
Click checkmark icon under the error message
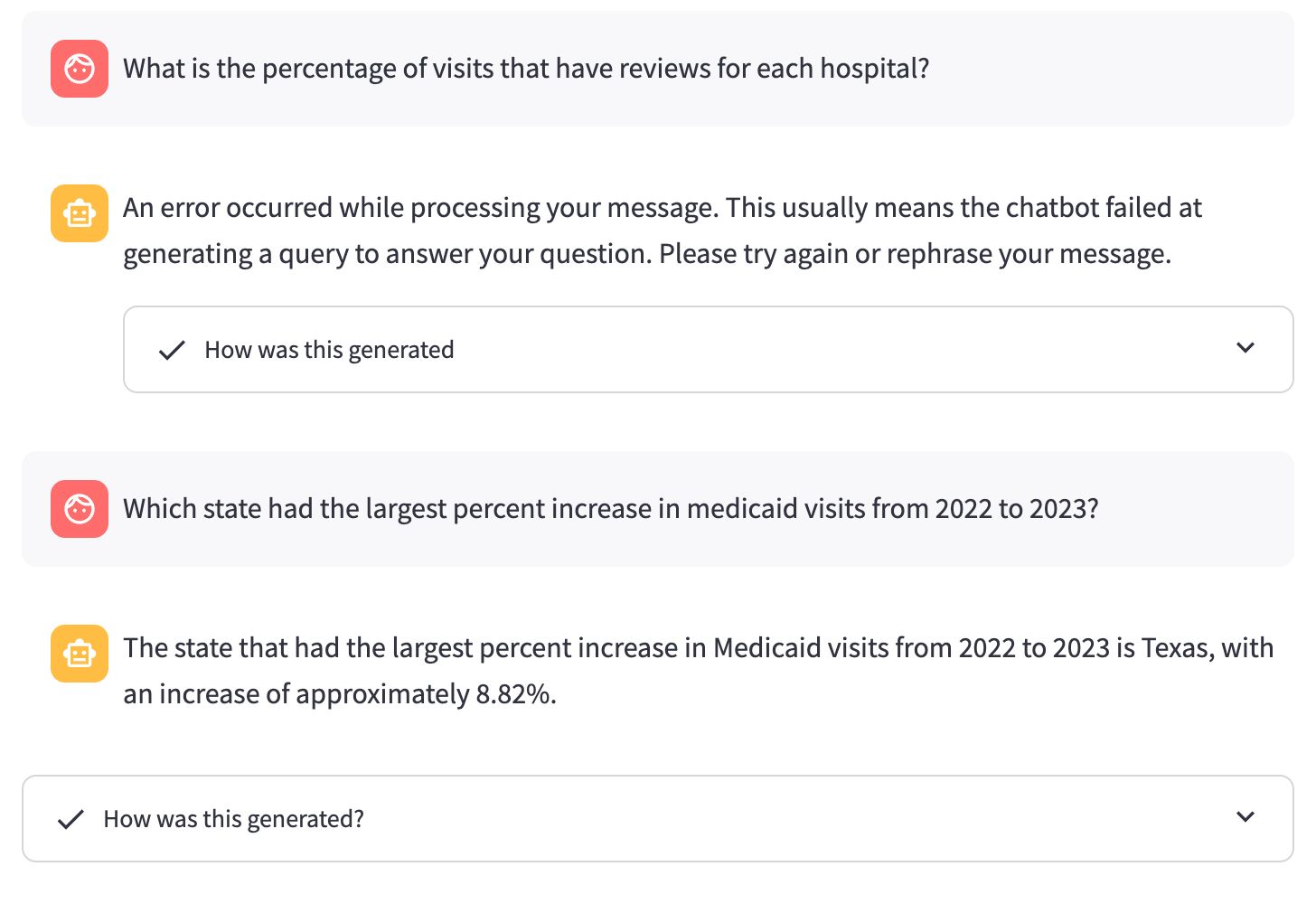click(172, 350)
